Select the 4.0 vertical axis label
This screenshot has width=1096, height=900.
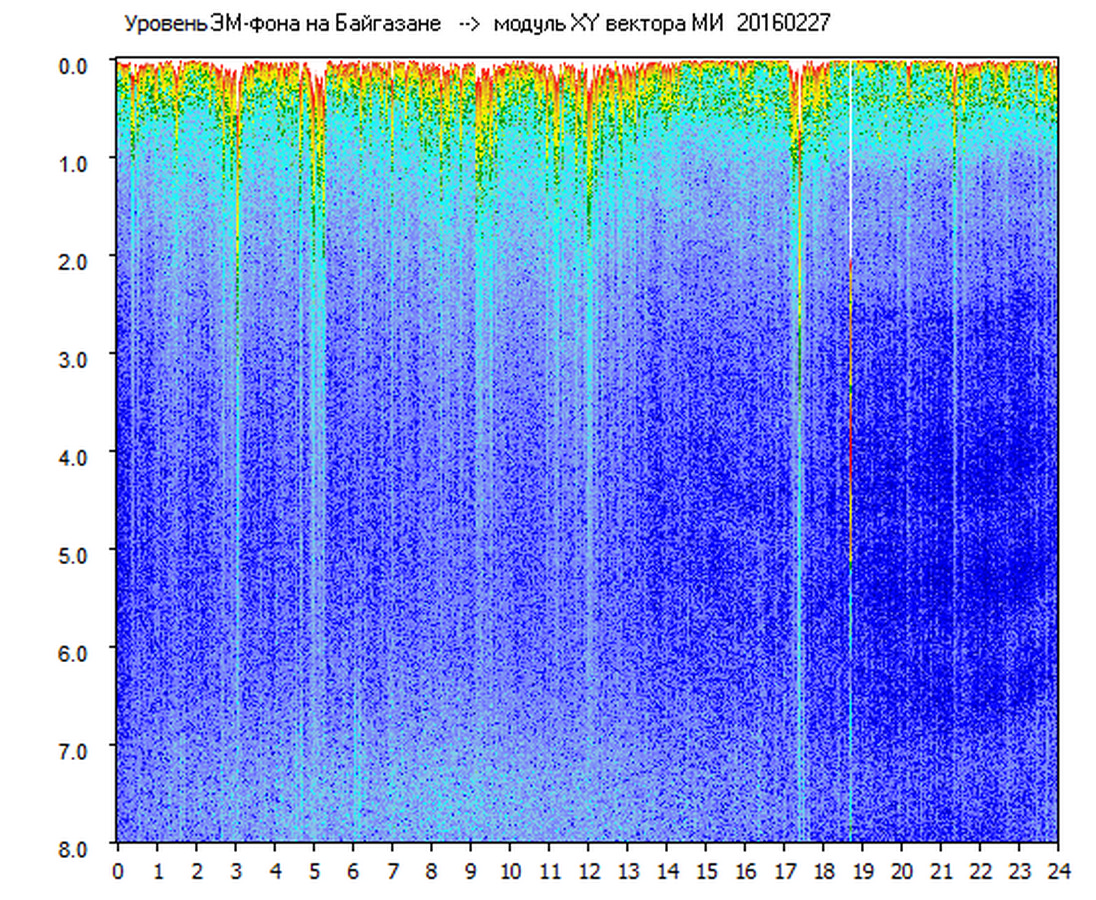click(x=76, y=455)
